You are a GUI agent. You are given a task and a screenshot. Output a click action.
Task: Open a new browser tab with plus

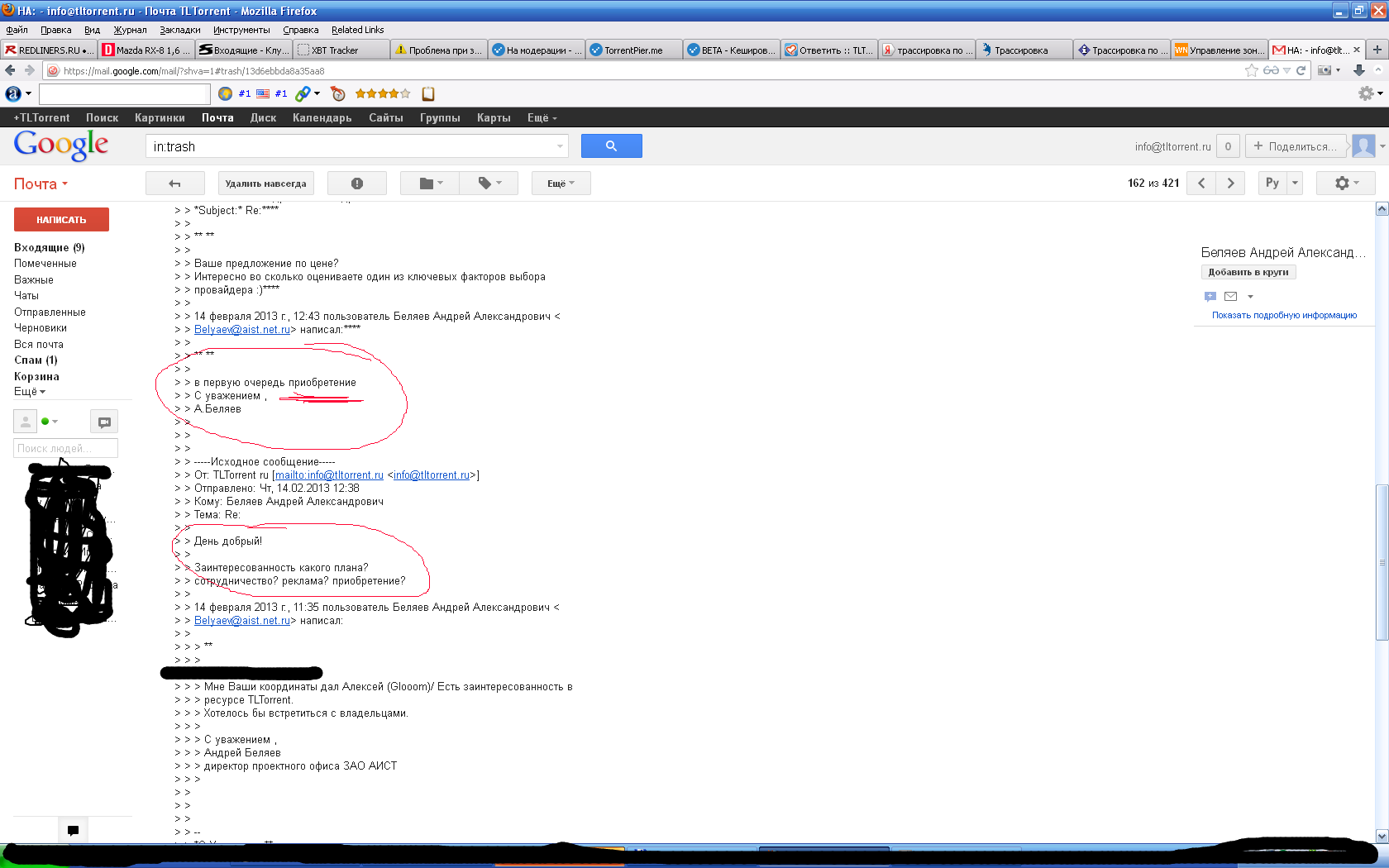coord(1377,50)
